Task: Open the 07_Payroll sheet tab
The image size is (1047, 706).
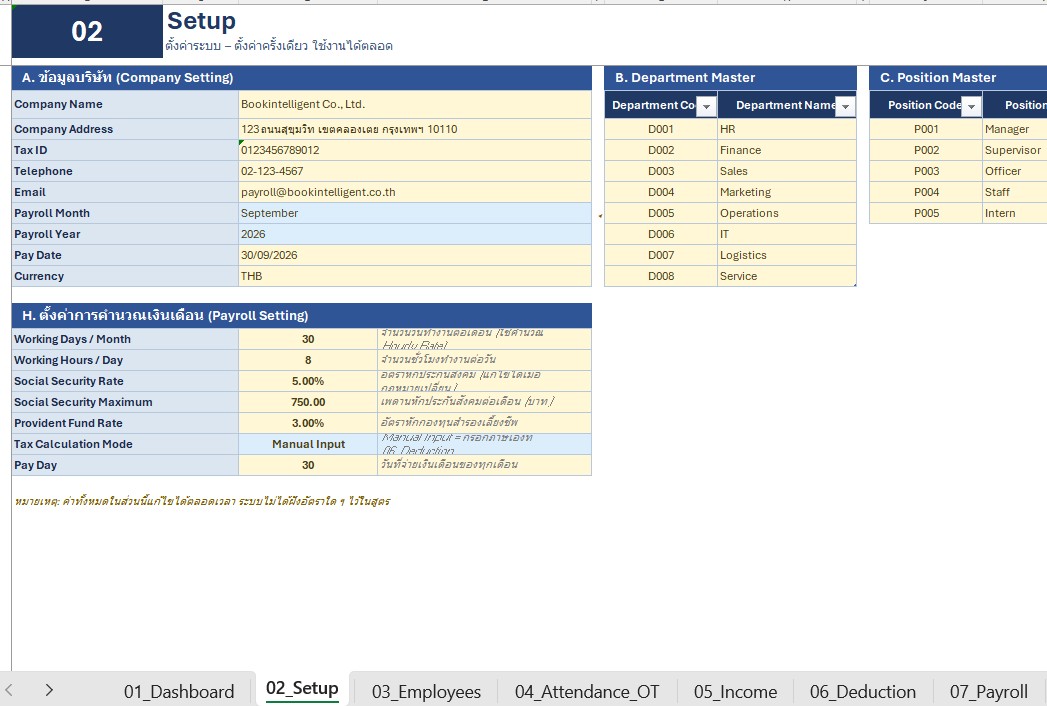Action: coord(989,691)
